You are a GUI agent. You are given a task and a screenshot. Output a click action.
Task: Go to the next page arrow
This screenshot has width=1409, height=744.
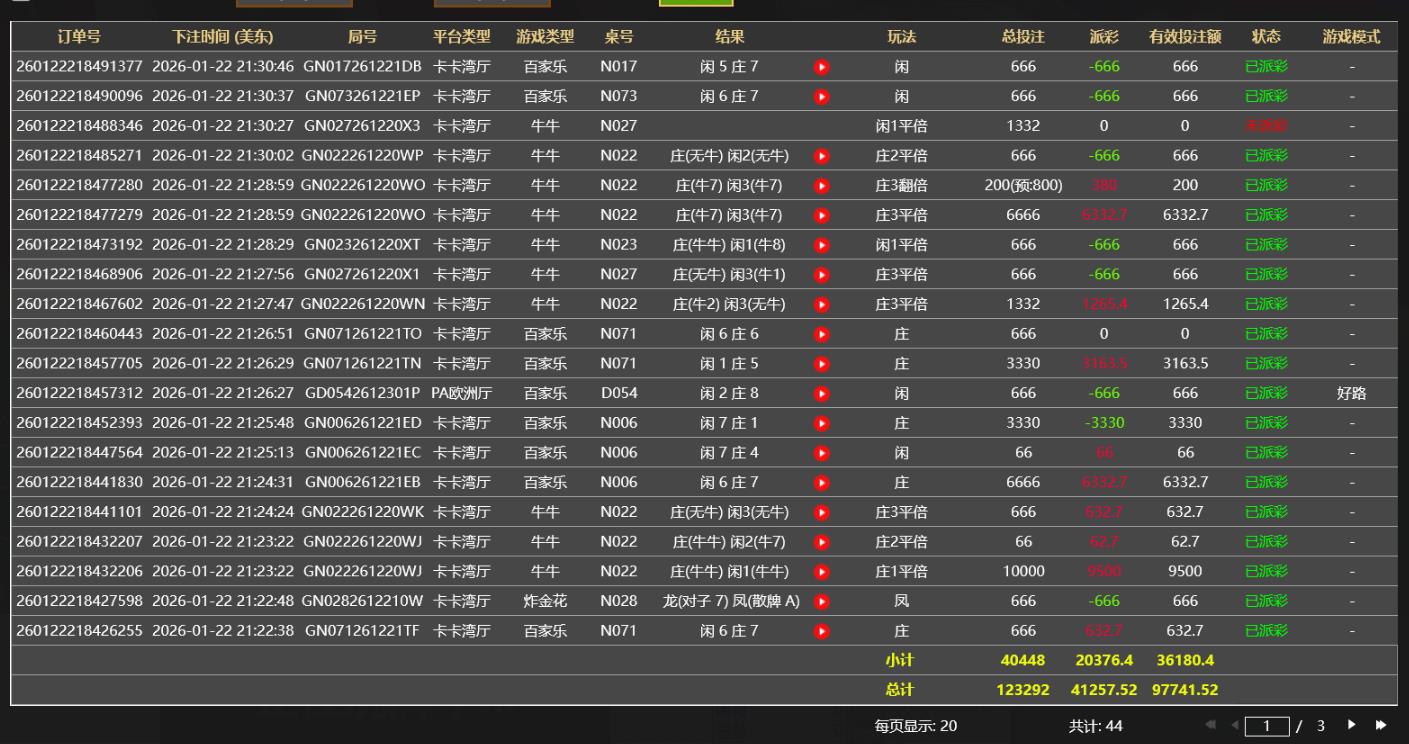(1353, 725)
